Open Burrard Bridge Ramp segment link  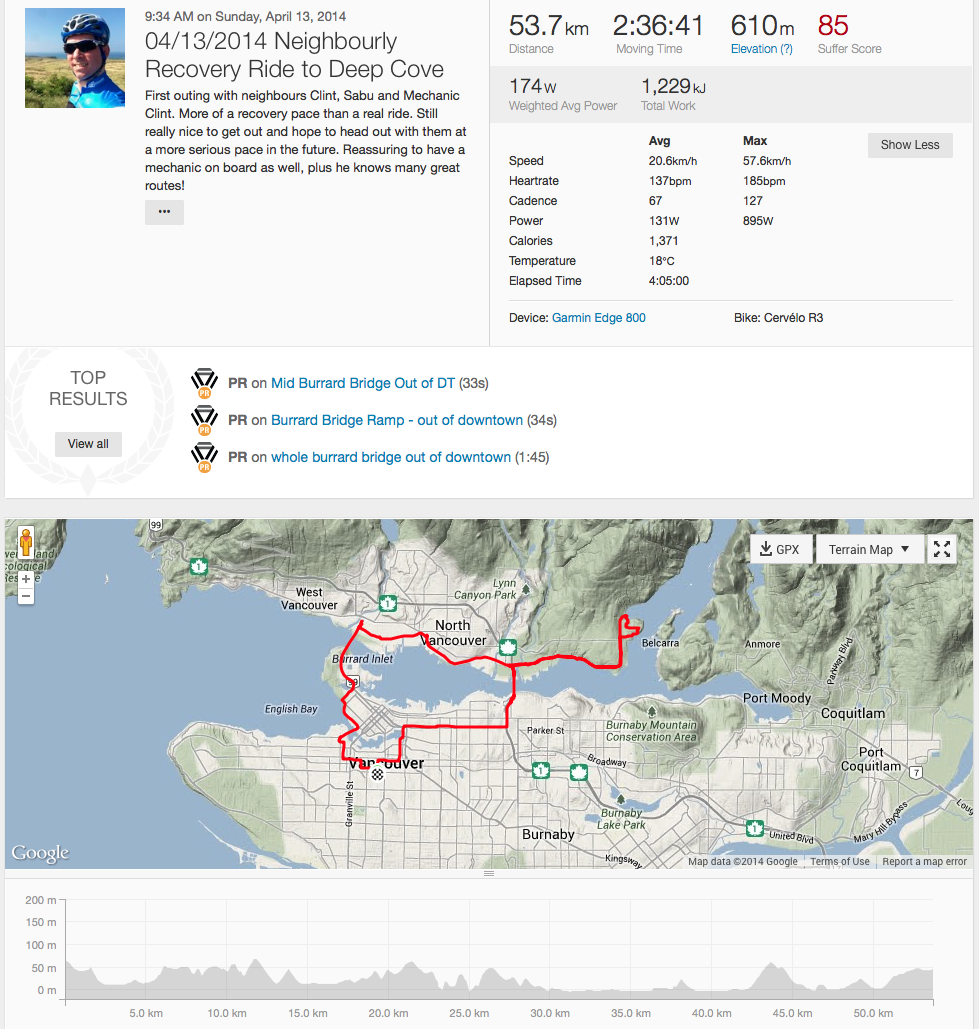(397, 420)
